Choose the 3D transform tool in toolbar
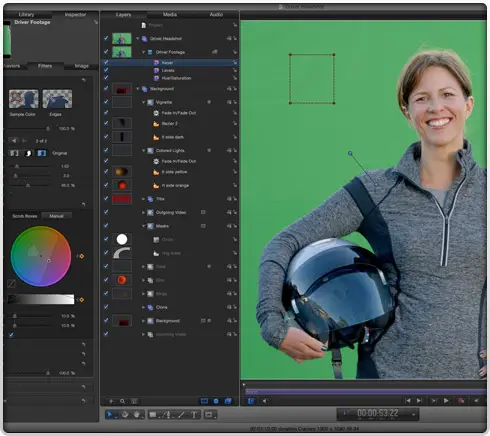The height and width of the screenshot is (436, 490). click(x=125, y=415)
